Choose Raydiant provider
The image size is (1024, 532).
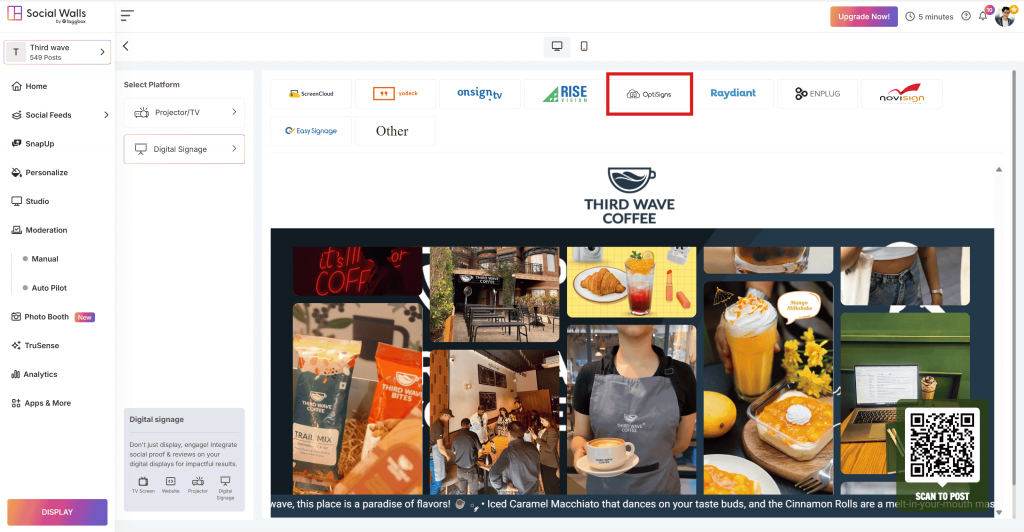733,94
